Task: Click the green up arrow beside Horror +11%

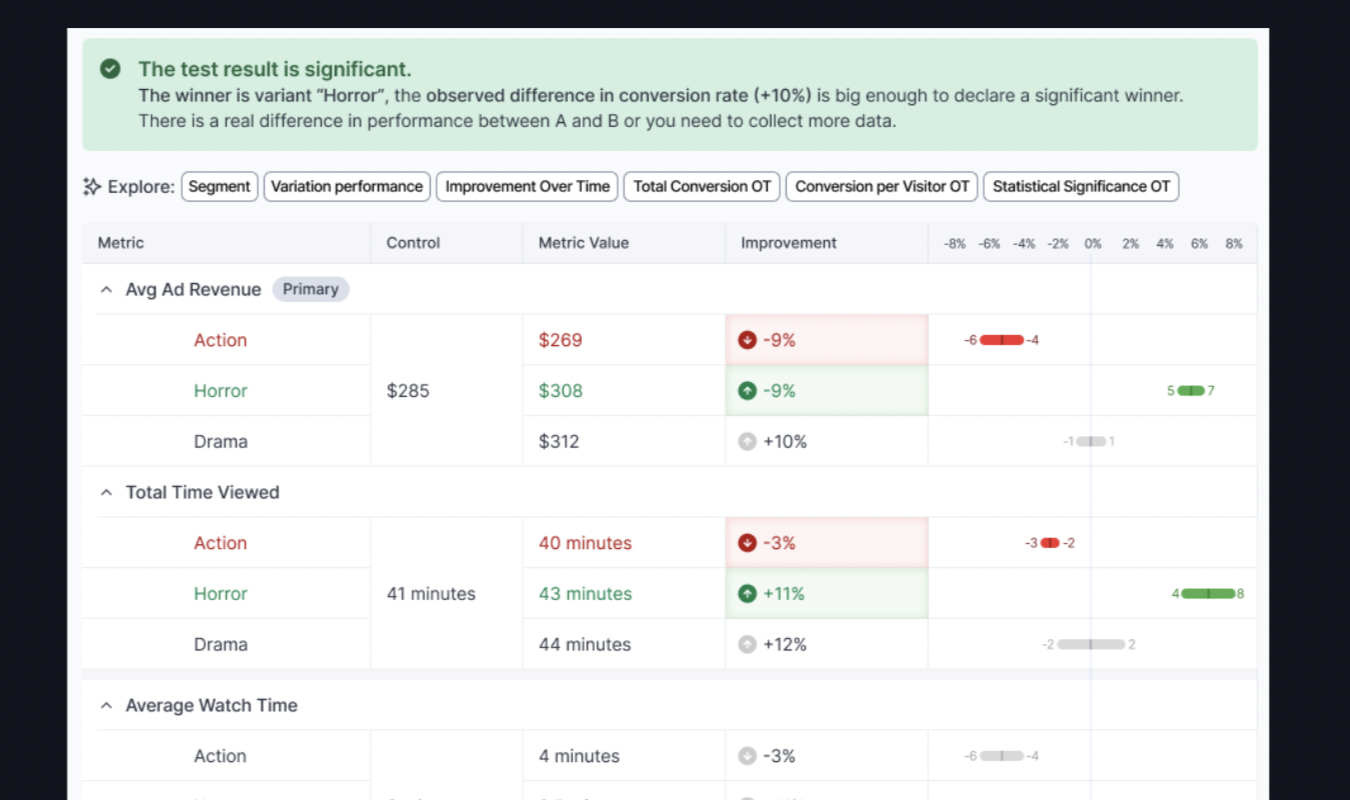Action: (x=747, y=593)
